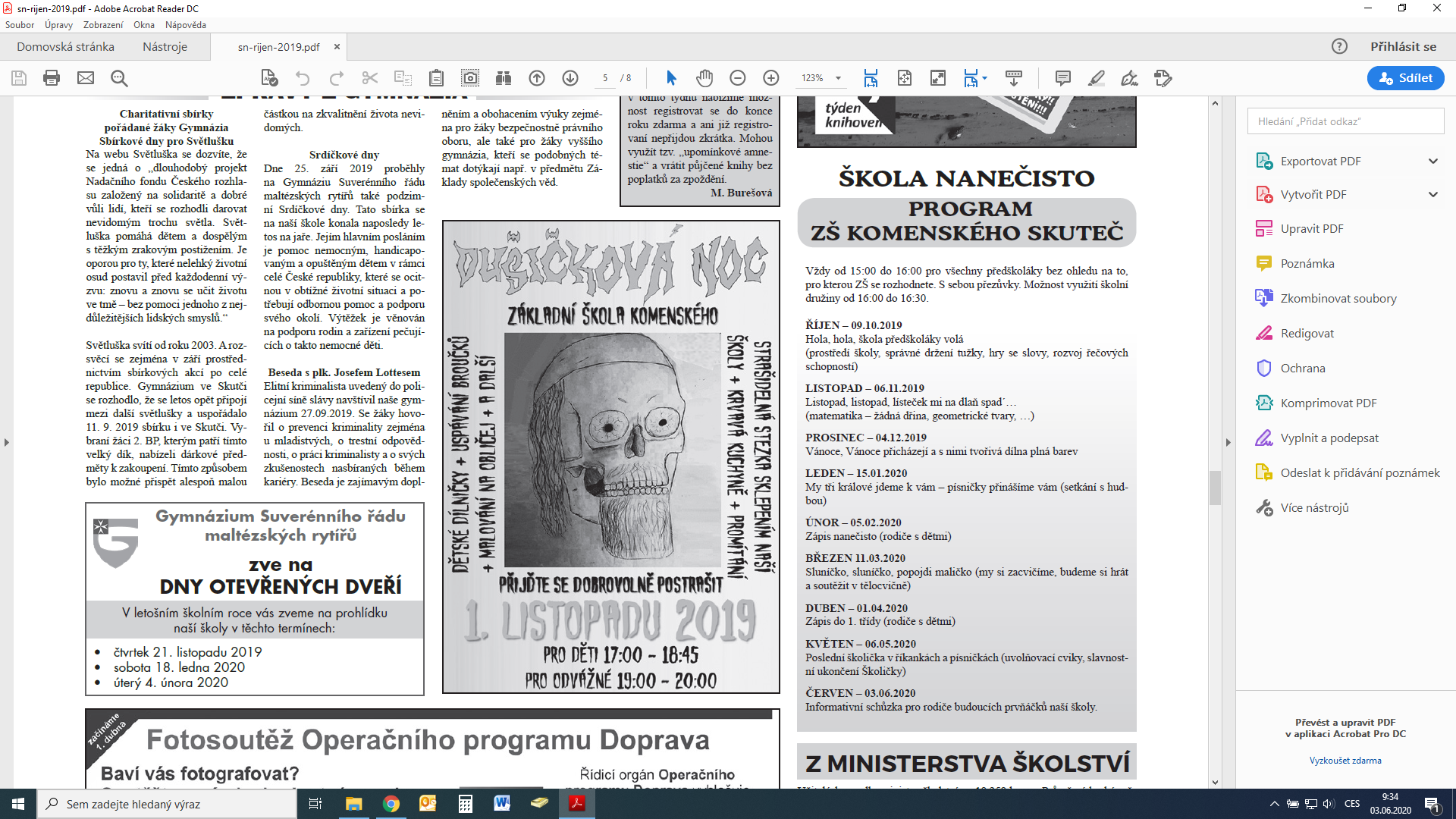Screen dimensions: 1456x819
Task: Click the binoculars advanced search icon
Action: 503,78
